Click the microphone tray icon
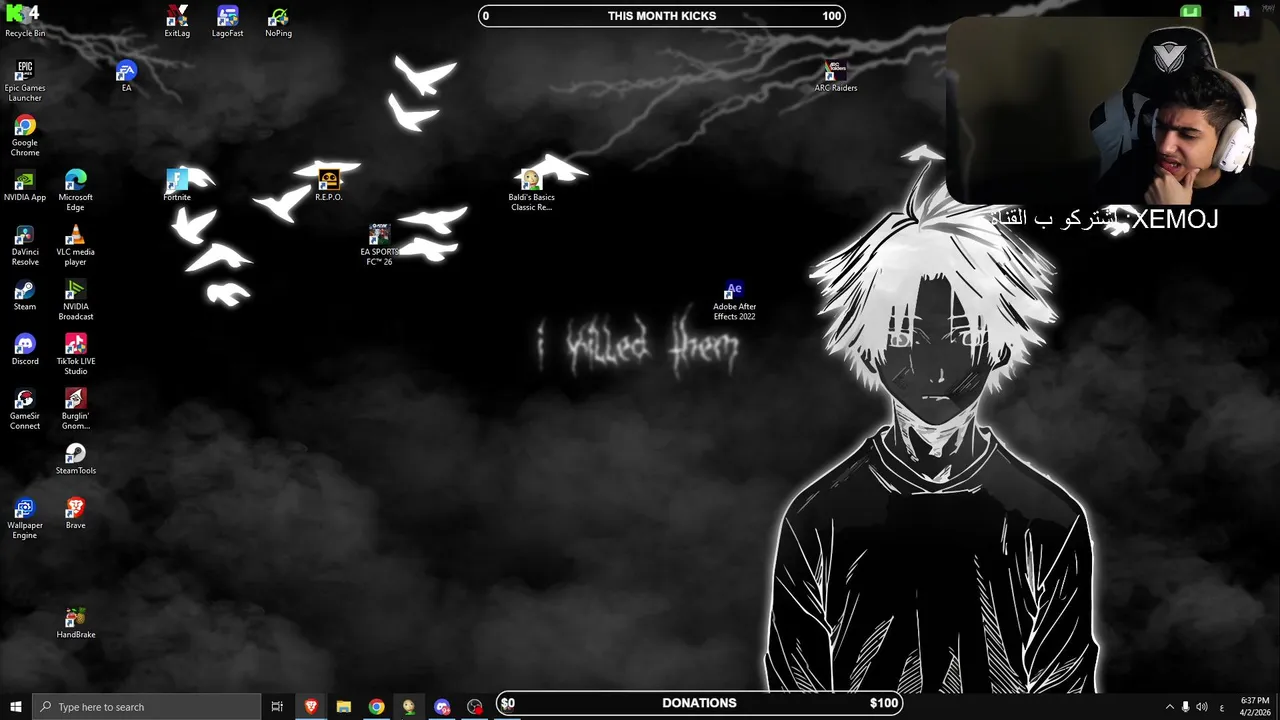The image size is (1280, 720). [1186, 707]
